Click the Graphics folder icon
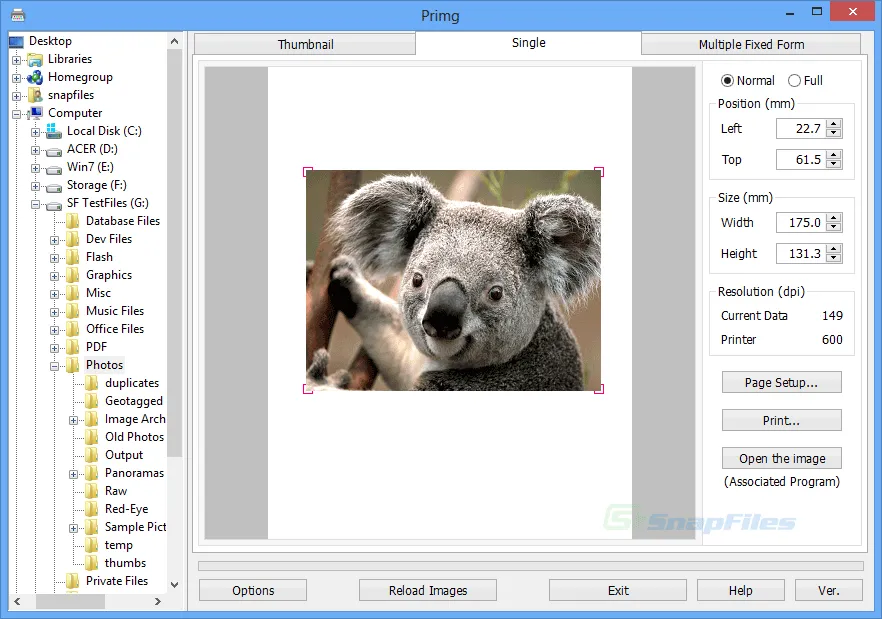The width and height of the screenshot is (882, 619). (73, 275)
